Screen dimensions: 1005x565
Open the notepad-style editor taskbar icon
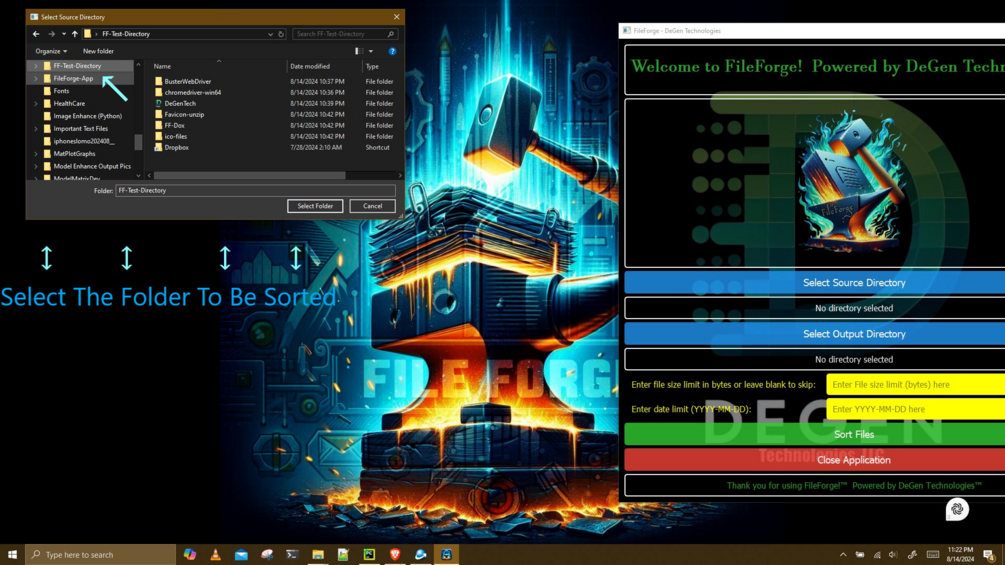(344, 555)
